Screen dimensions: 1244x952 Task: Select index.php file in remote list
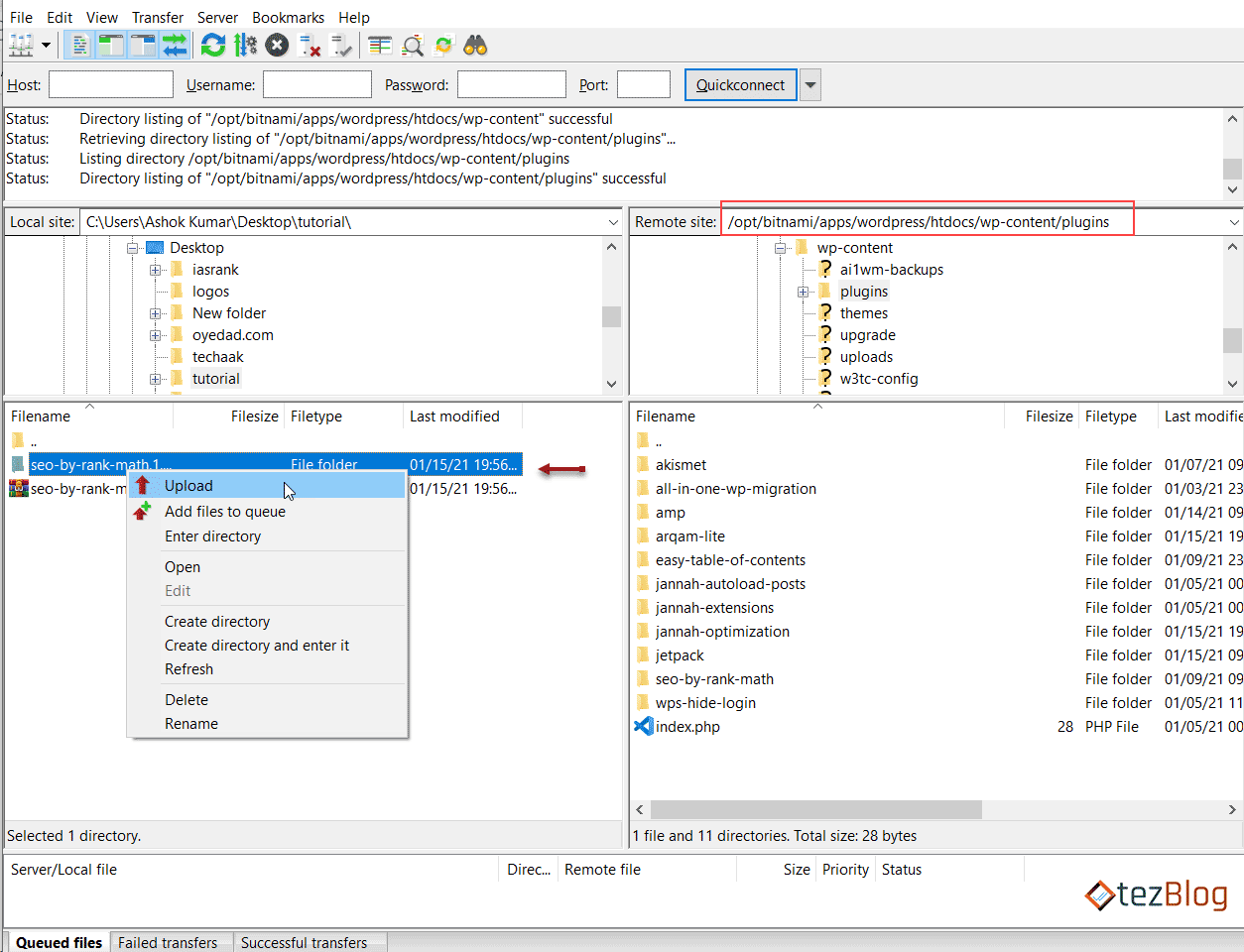[x=687, y=727]
